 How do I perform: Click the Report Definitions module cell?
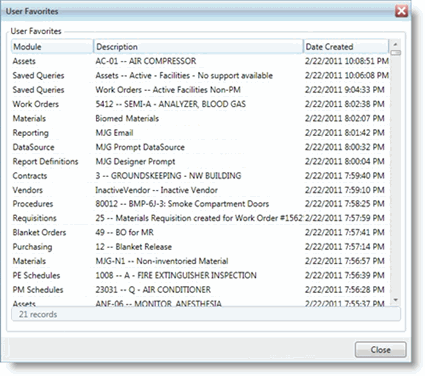[45, 161]
